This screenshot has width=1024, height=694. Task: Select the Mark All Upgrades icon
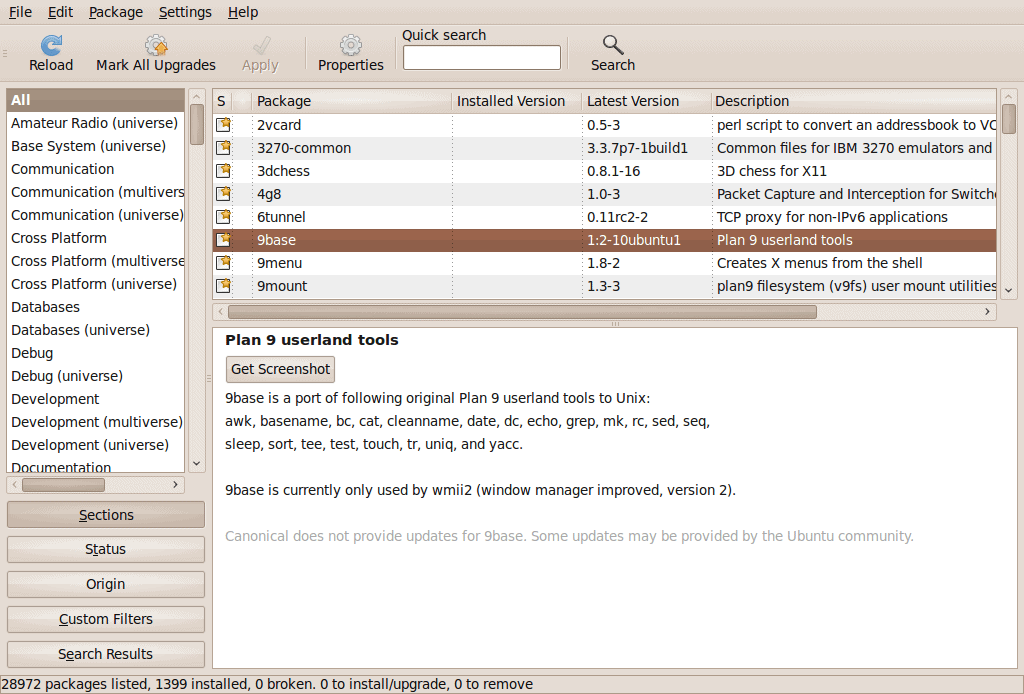(x=156, y=44)
